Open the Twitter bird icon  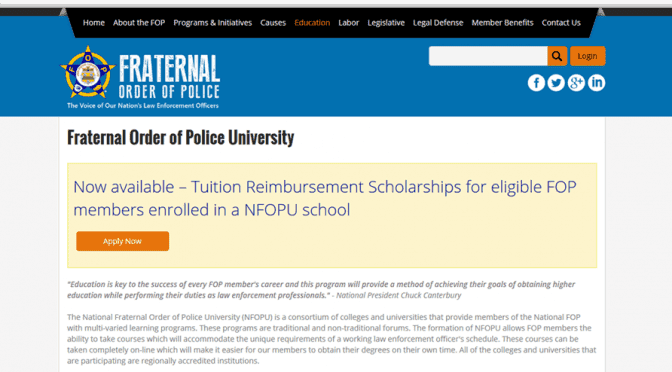[x=556, y=83]
